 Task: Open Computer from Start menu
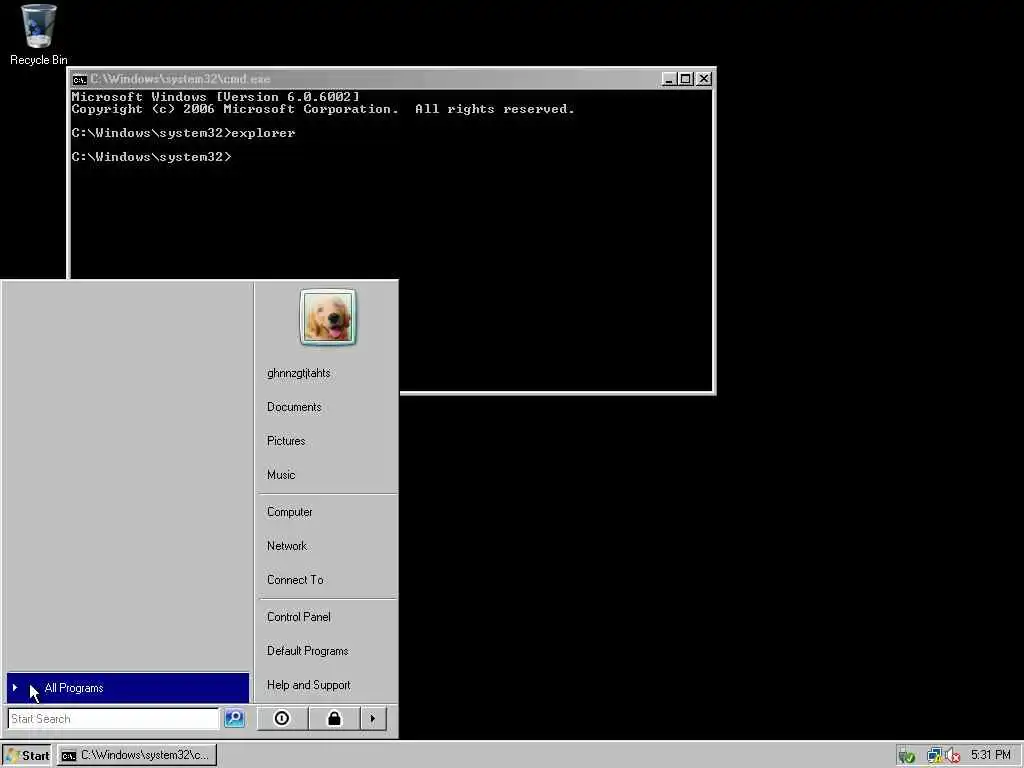[289, 512]
